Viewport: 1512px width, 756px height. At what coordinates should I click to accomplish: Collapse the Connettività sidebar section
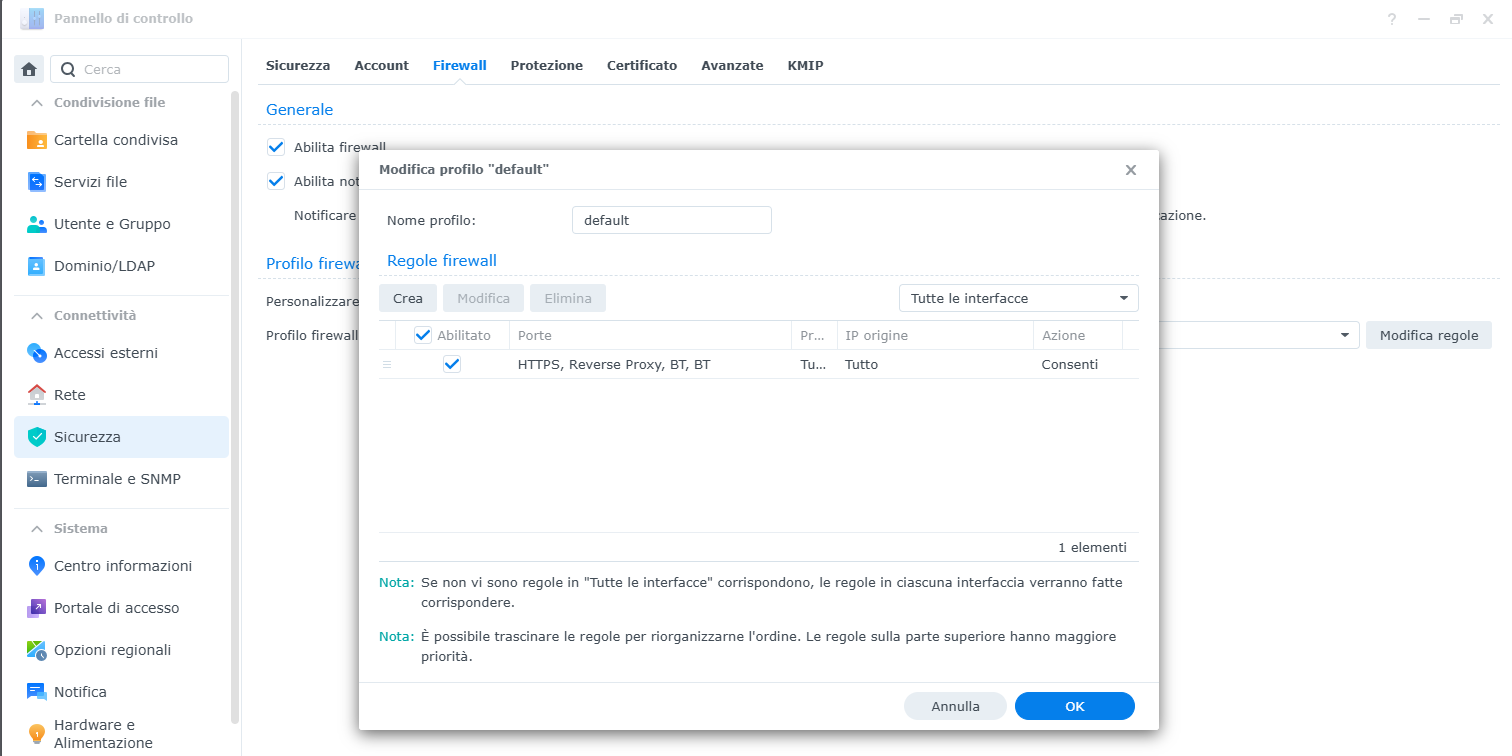[x=37, y=316]
